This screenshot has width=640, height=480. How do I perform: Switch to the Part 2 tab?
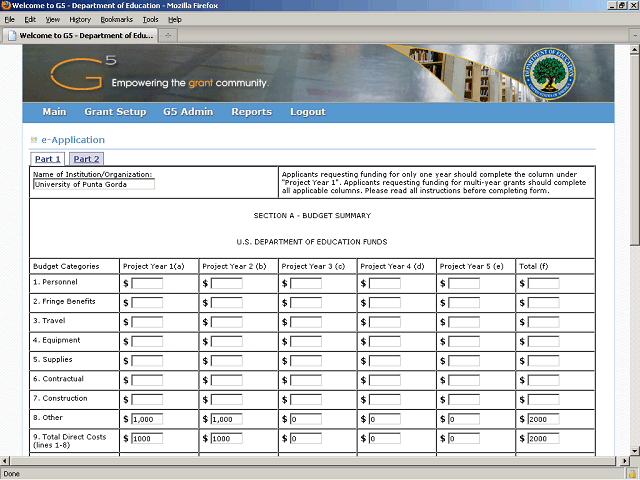86,159
